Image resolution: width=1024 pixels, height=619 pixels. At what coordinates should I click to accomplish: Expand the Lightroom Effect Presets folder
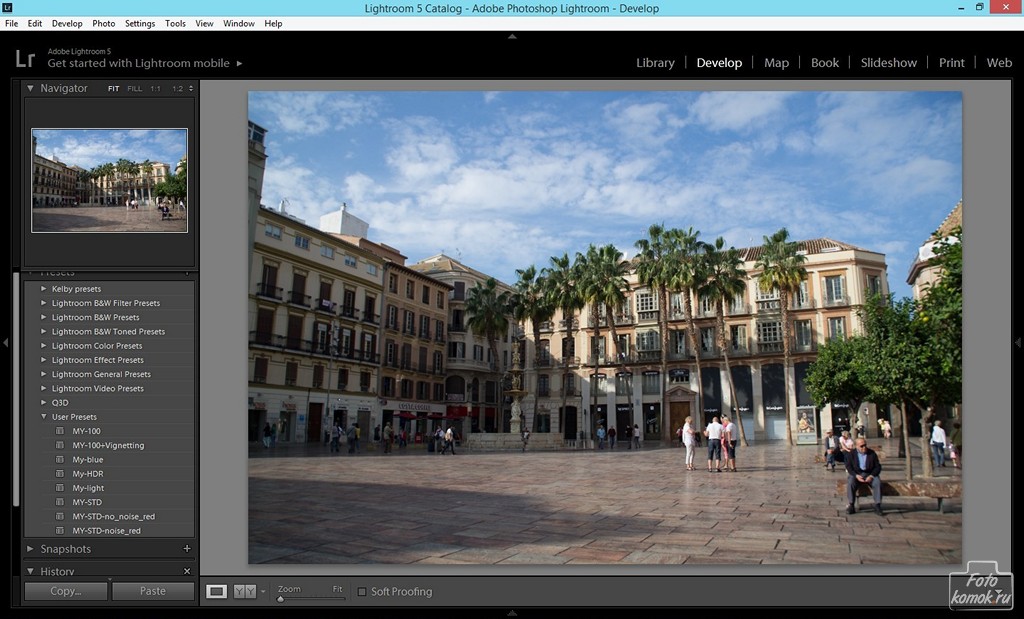(x=44, y=359)
